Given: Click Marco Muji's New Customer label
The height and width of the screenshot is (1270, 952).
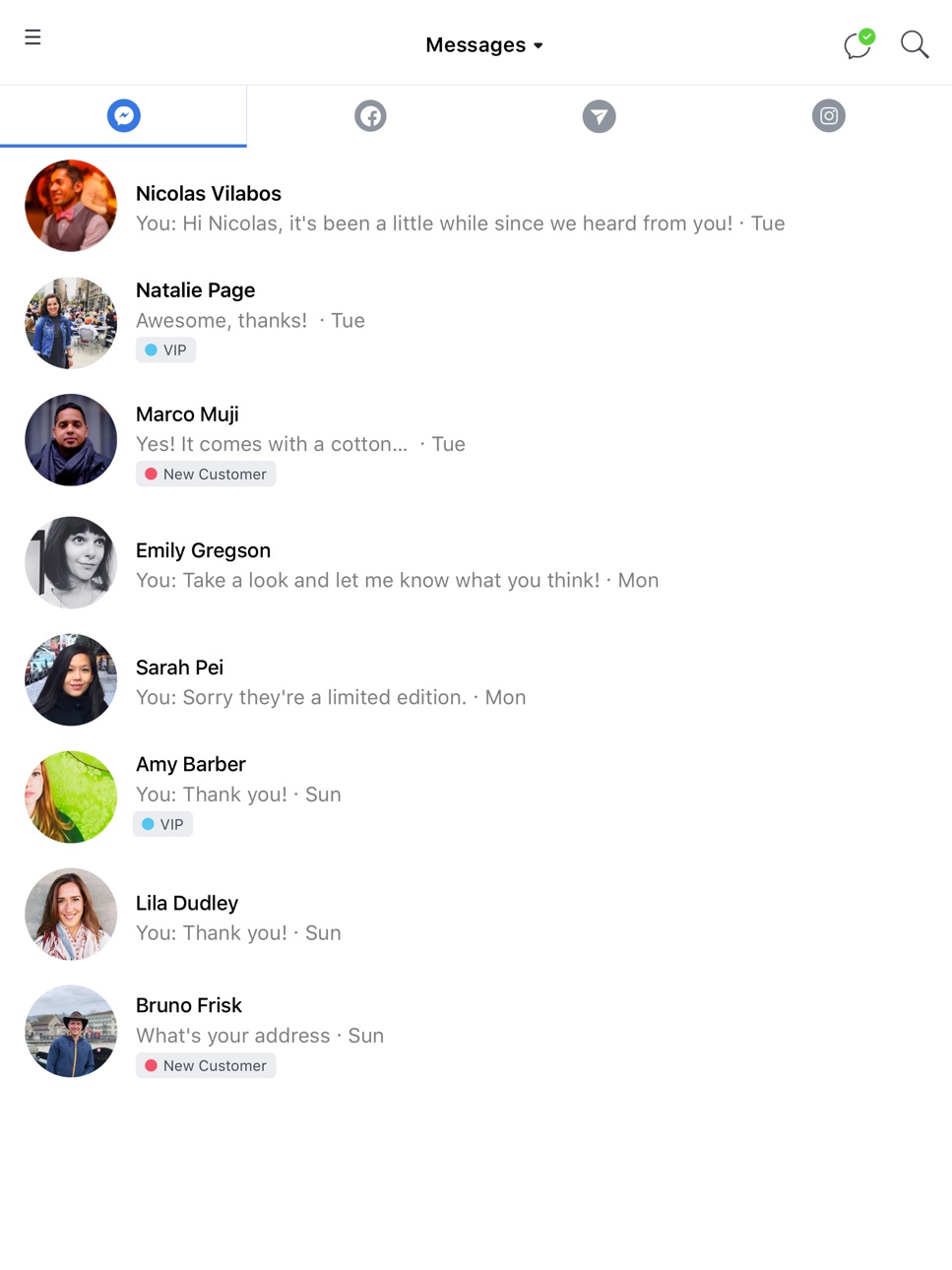Looking at the screenshot, I should (x=206, y=474).
